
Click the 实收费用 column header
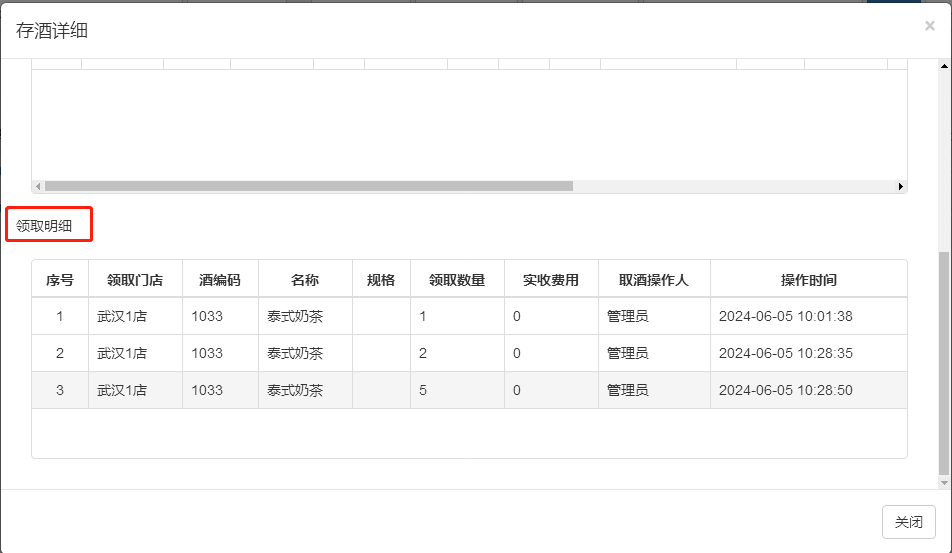(551, 280)
